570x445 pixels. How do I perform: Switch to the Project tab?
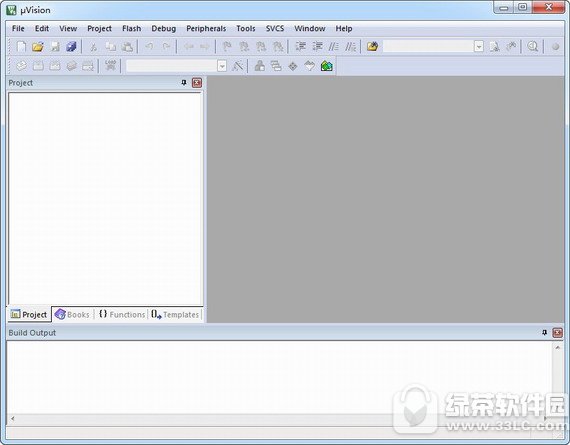point(29,314)
